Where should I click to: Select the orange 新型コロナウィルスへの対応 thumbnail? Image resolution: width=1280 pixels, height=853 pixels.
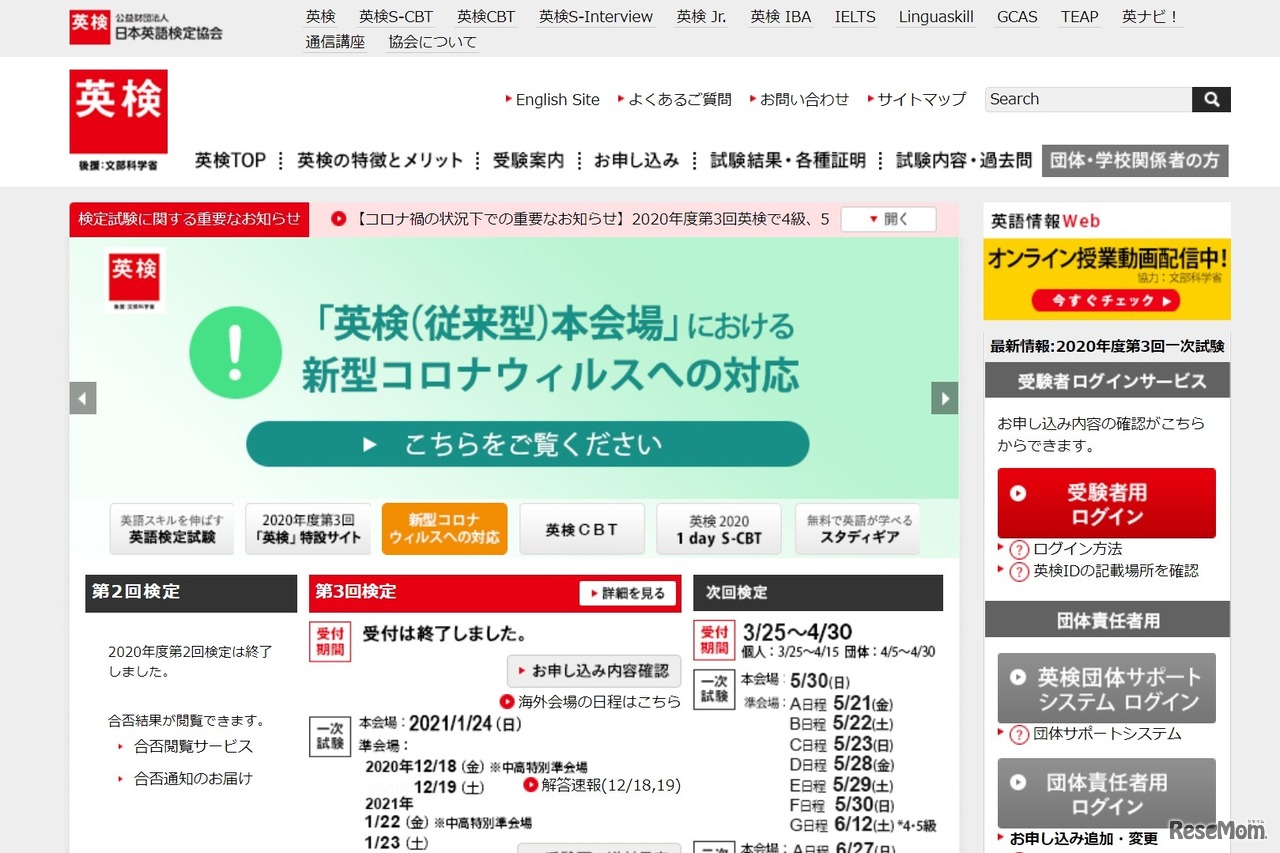(x=444, y=529)
